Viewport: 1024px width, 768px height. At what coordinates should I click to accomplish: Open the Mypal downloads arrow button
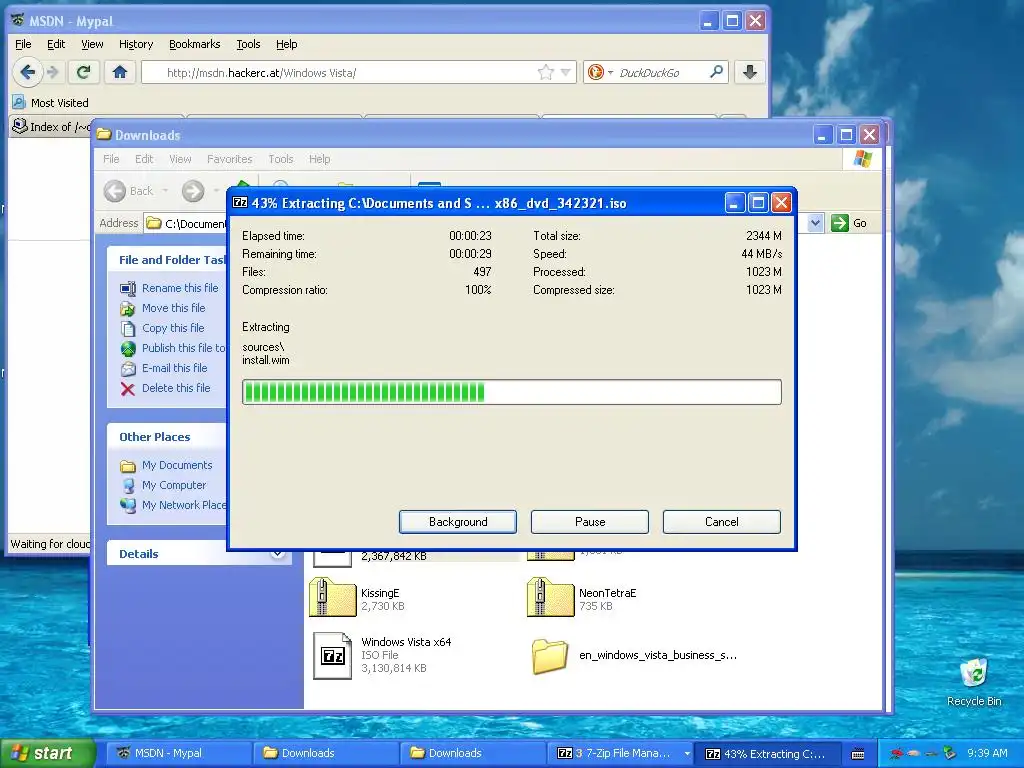click(x=750, y=72)
